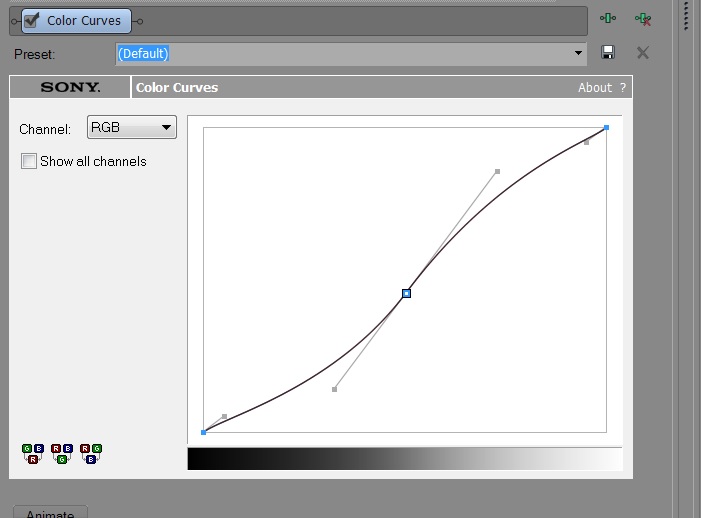Click the Animate button
Viewport: 701px width, 518px height.
[51, 512]
